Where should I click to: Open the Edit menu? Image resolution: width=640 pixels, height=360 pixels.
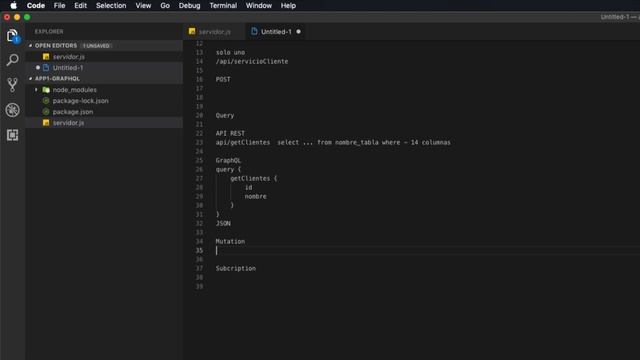tap(80, 5)
